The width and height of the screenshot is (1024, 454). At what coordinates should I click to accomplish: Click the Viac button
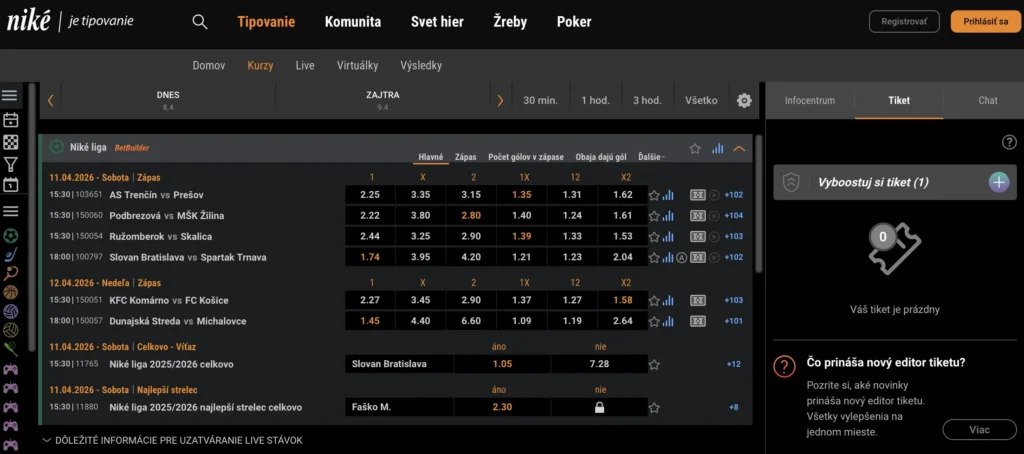[978, 429]
